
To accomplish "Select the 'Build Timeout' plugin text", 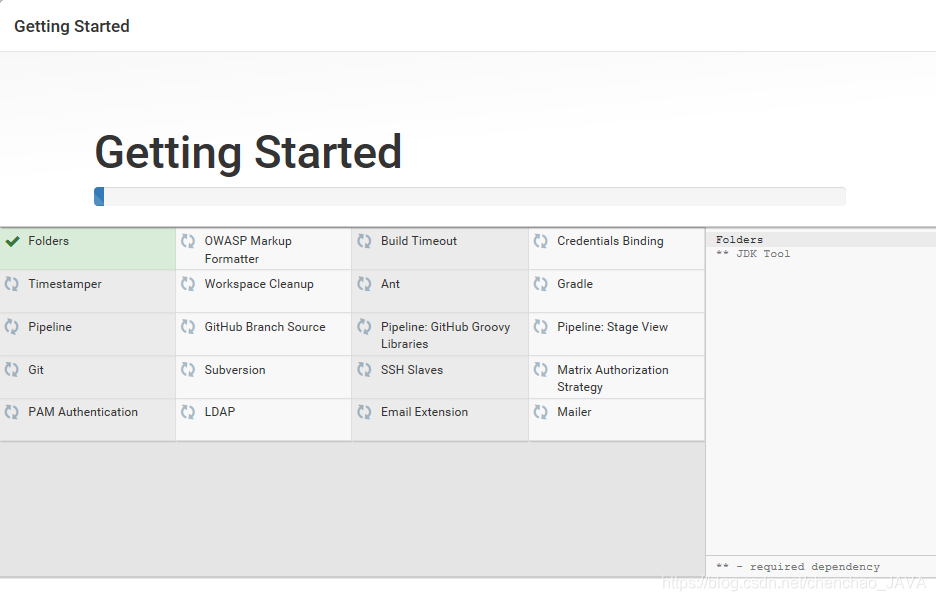I will (x=419, y=241).
